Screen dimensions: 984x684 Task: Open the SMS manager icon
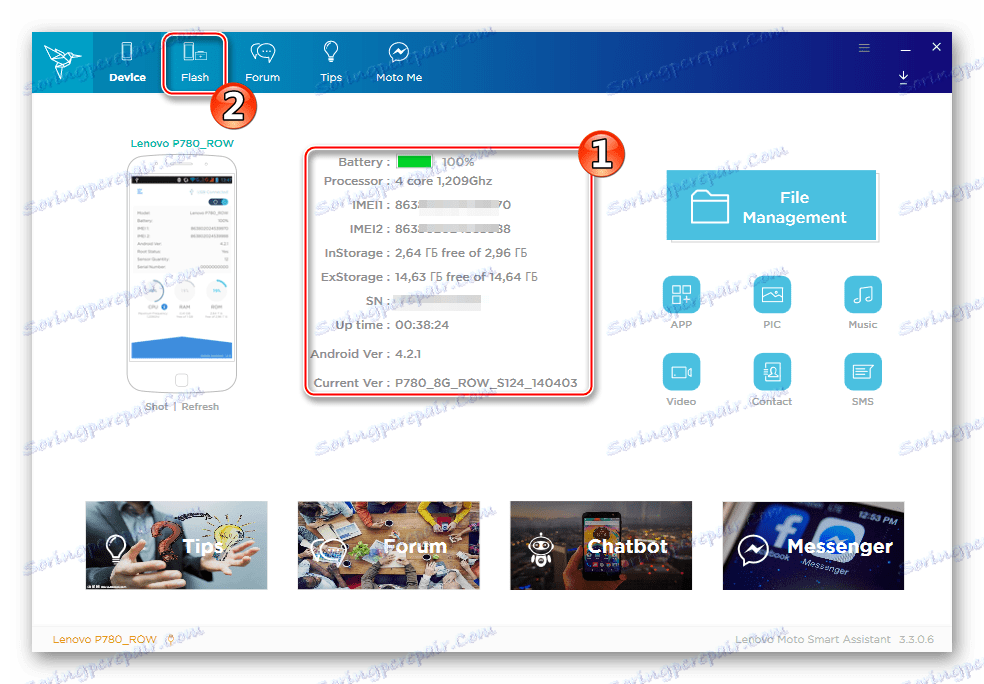[863, 371]
